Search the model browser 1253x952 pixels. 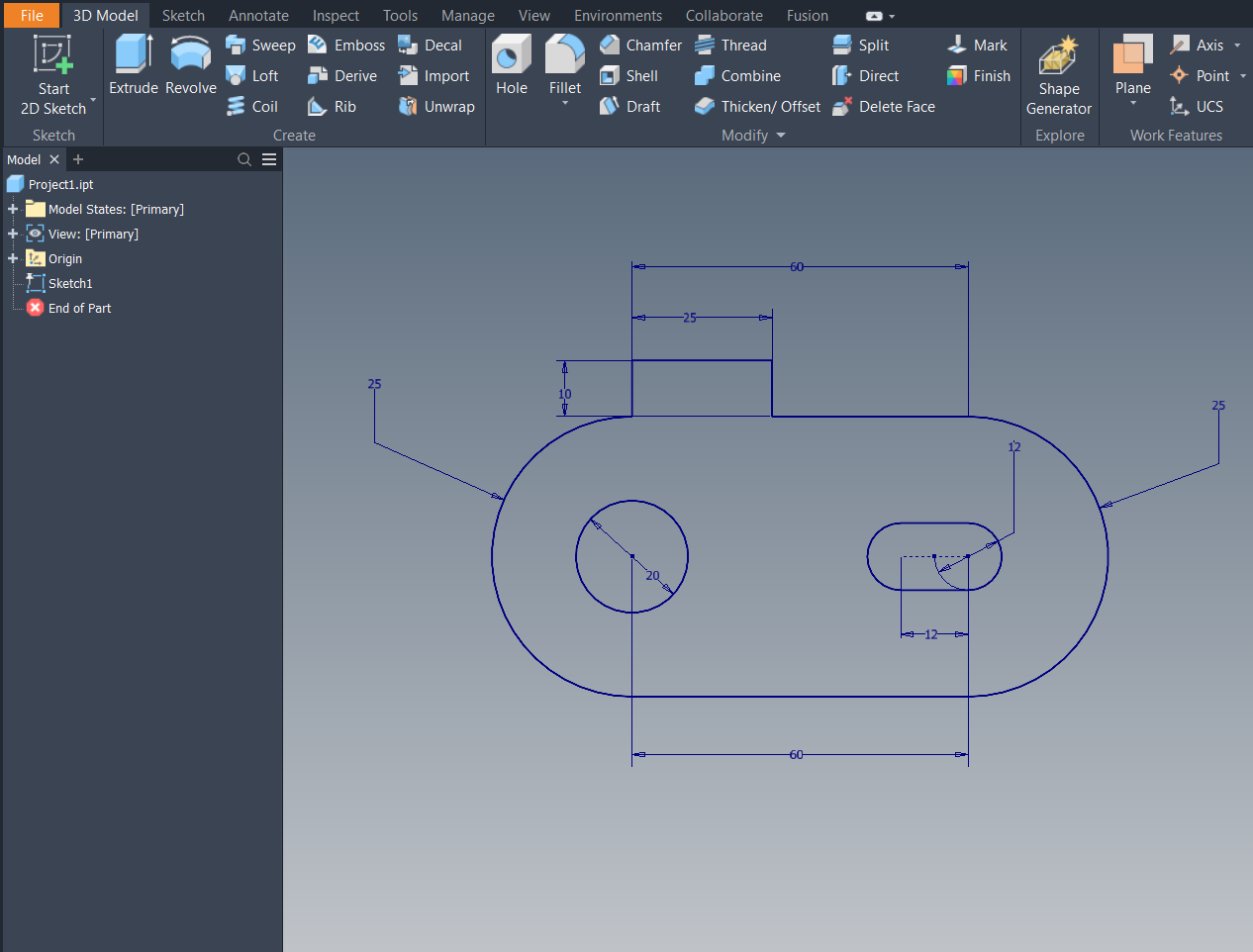pyautogui.click(x=244, y=159)
